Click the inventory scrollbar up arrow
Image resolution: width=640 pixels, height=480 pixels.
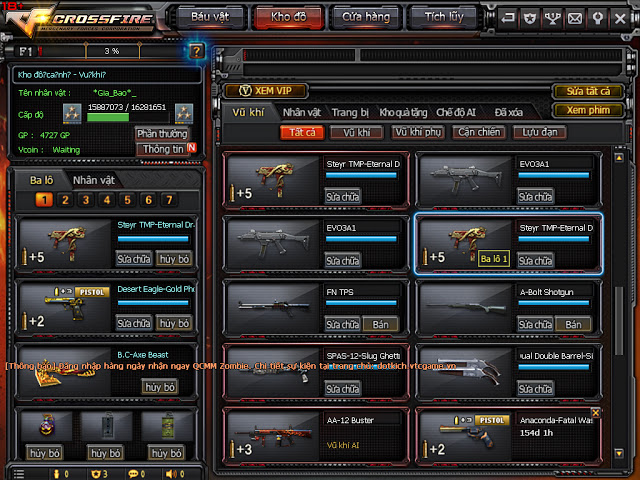point(619,158)
